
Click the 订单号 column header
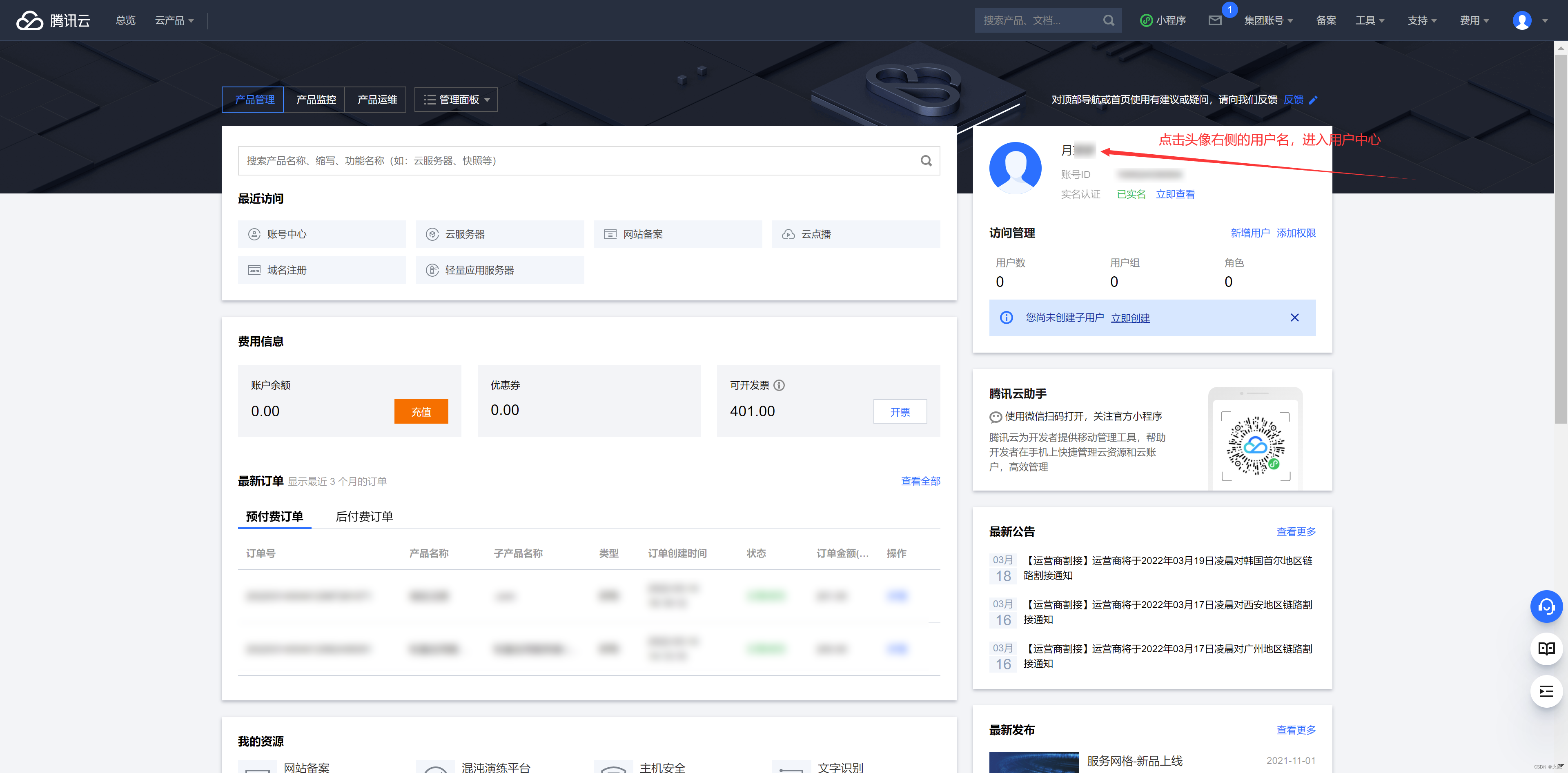(x=261, y=553)
